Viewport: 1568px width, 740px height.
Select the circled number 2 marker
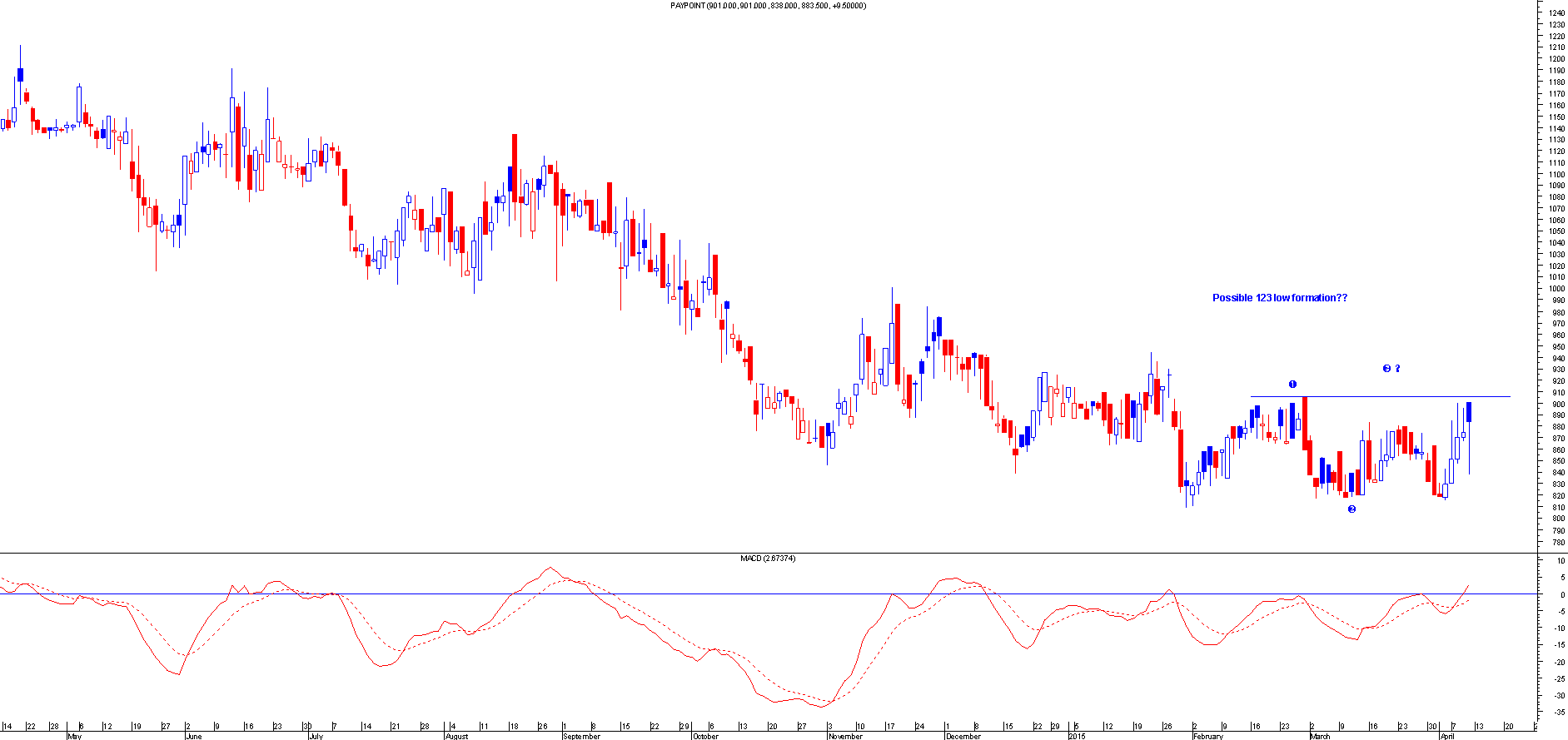(1351, 509)
